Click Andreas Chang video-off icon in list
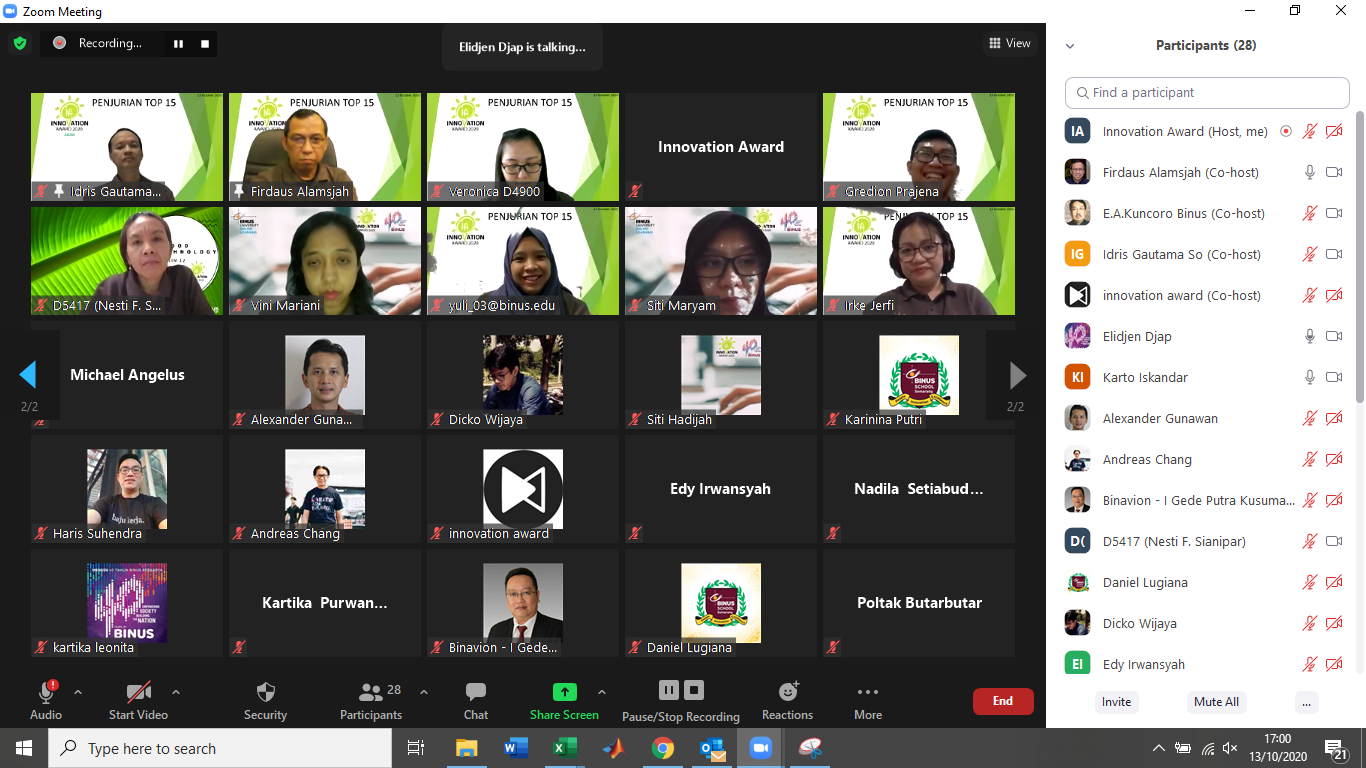 pyautogui.click(x=1334, y=459)
